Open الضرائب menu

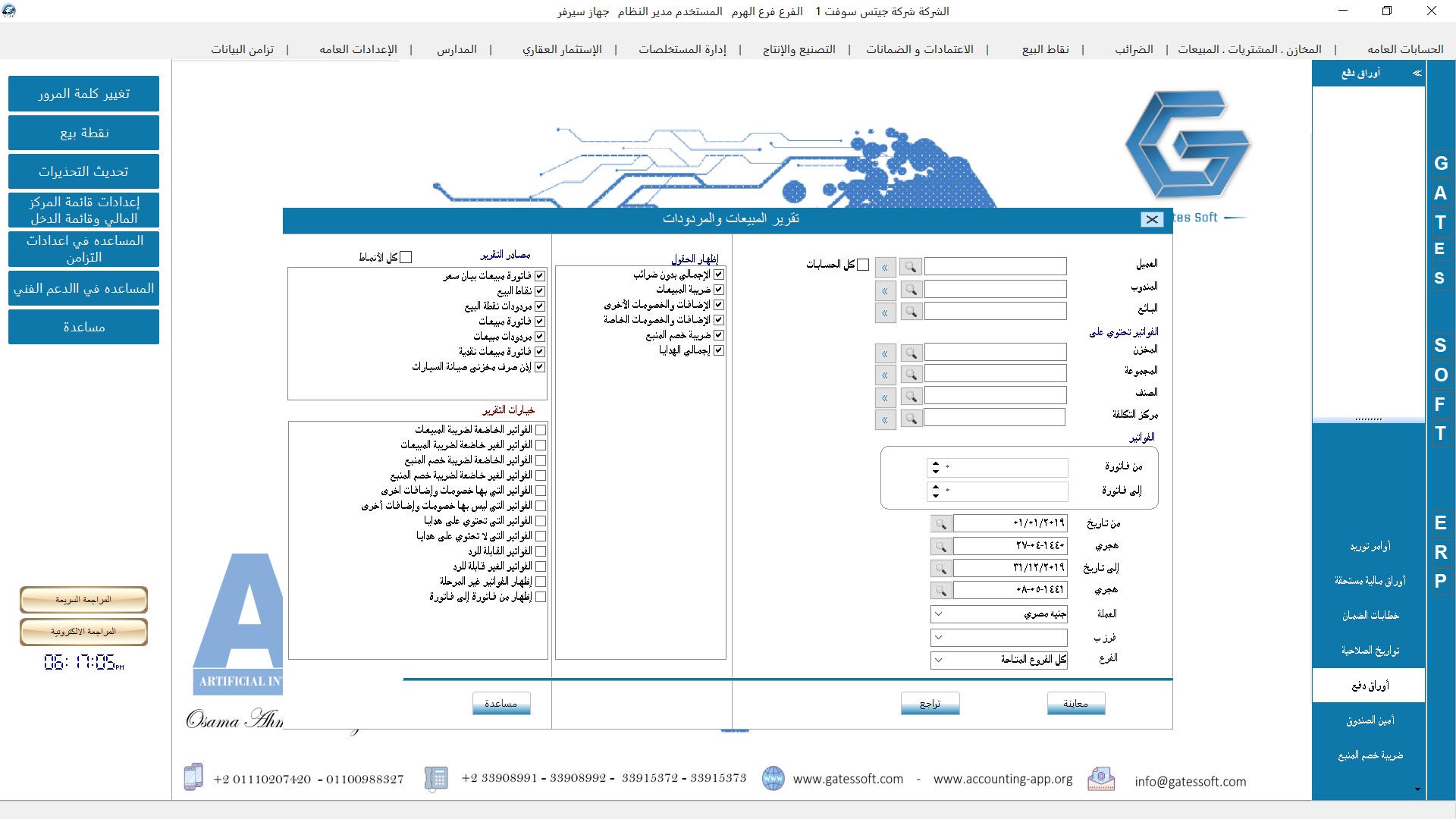coord(1134,49)
